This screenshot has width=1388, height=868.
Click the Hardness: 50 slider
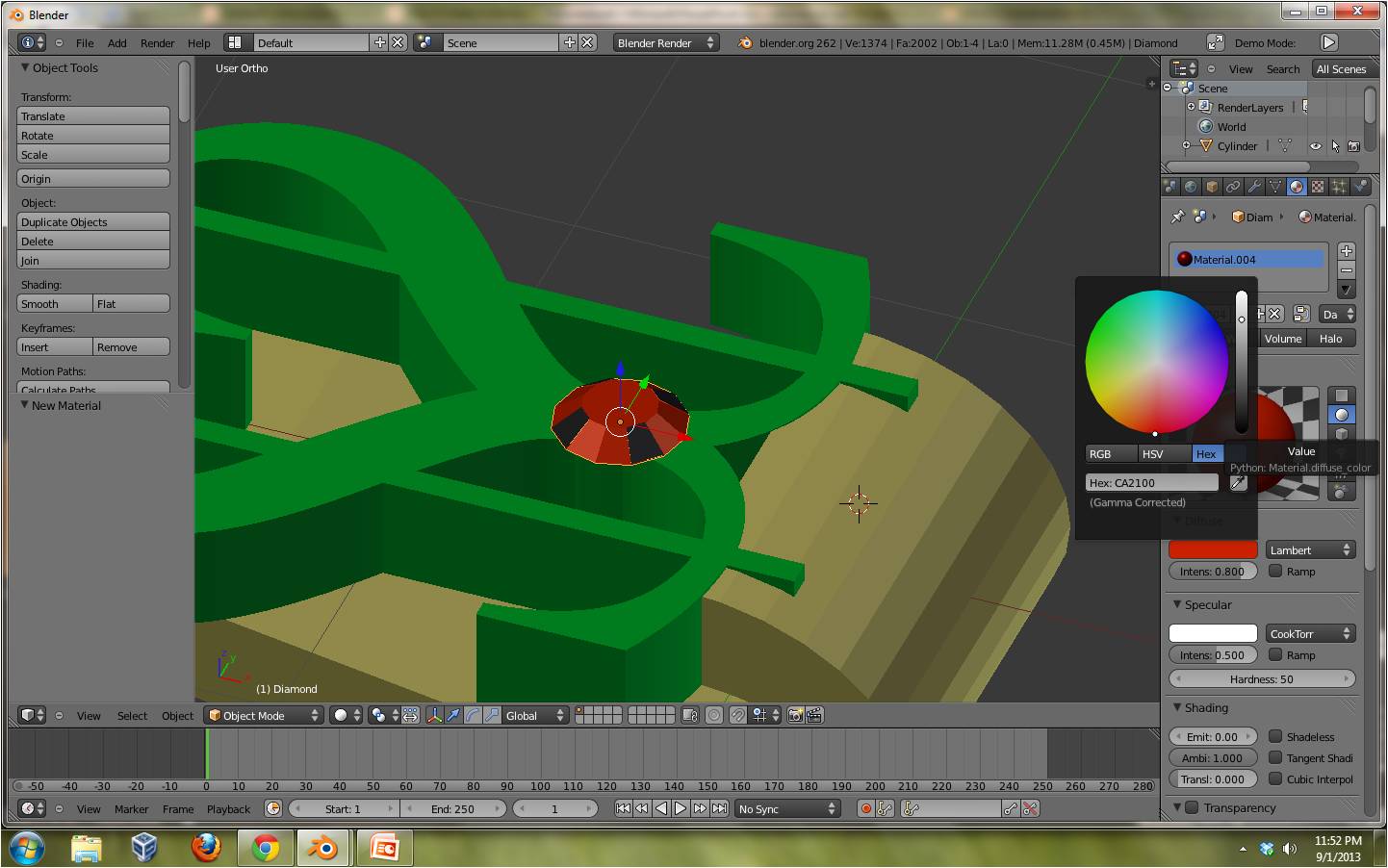(1262, 678)
